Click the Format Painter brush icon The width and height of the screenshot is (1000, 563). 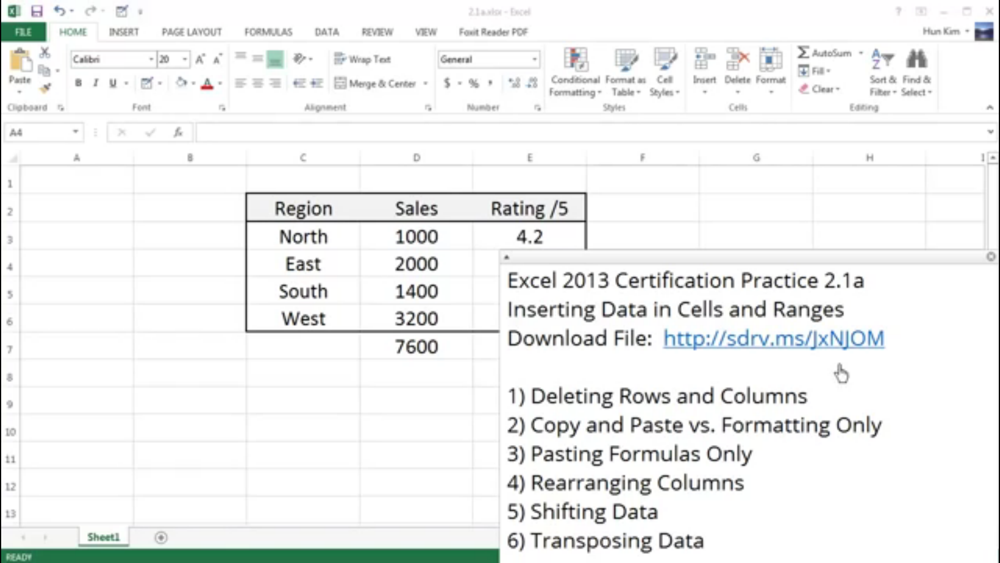[x=45, y=88]
